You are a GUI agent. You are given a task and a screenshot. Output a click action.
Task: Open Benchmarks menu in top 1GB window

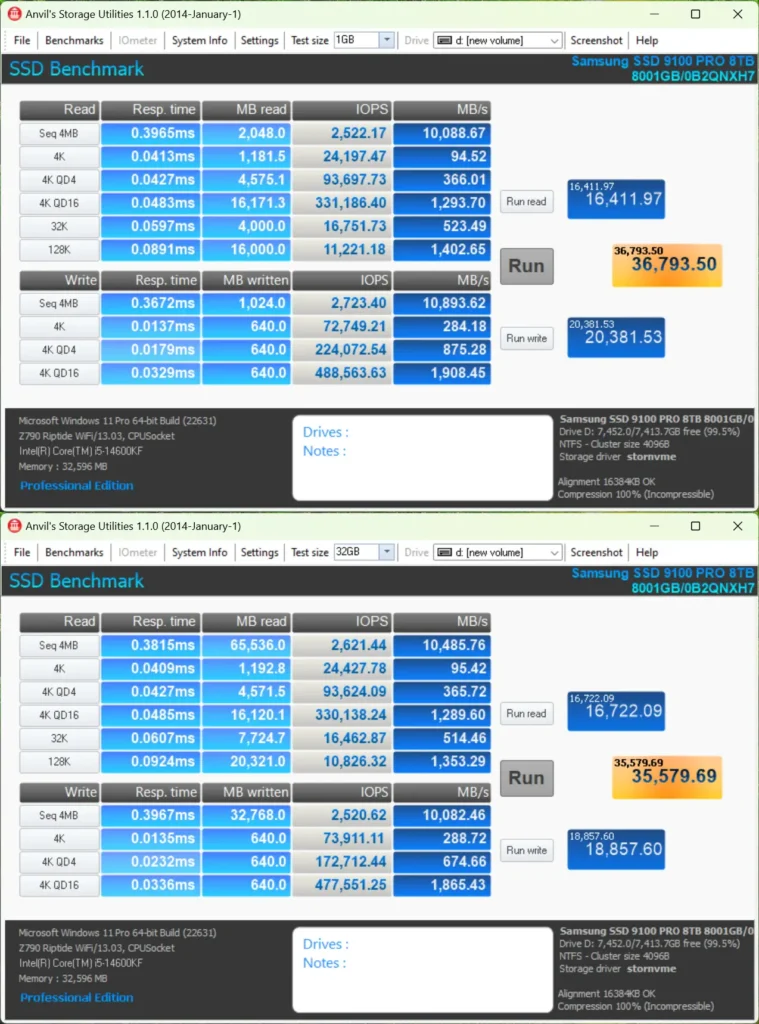tap(74, 40)
